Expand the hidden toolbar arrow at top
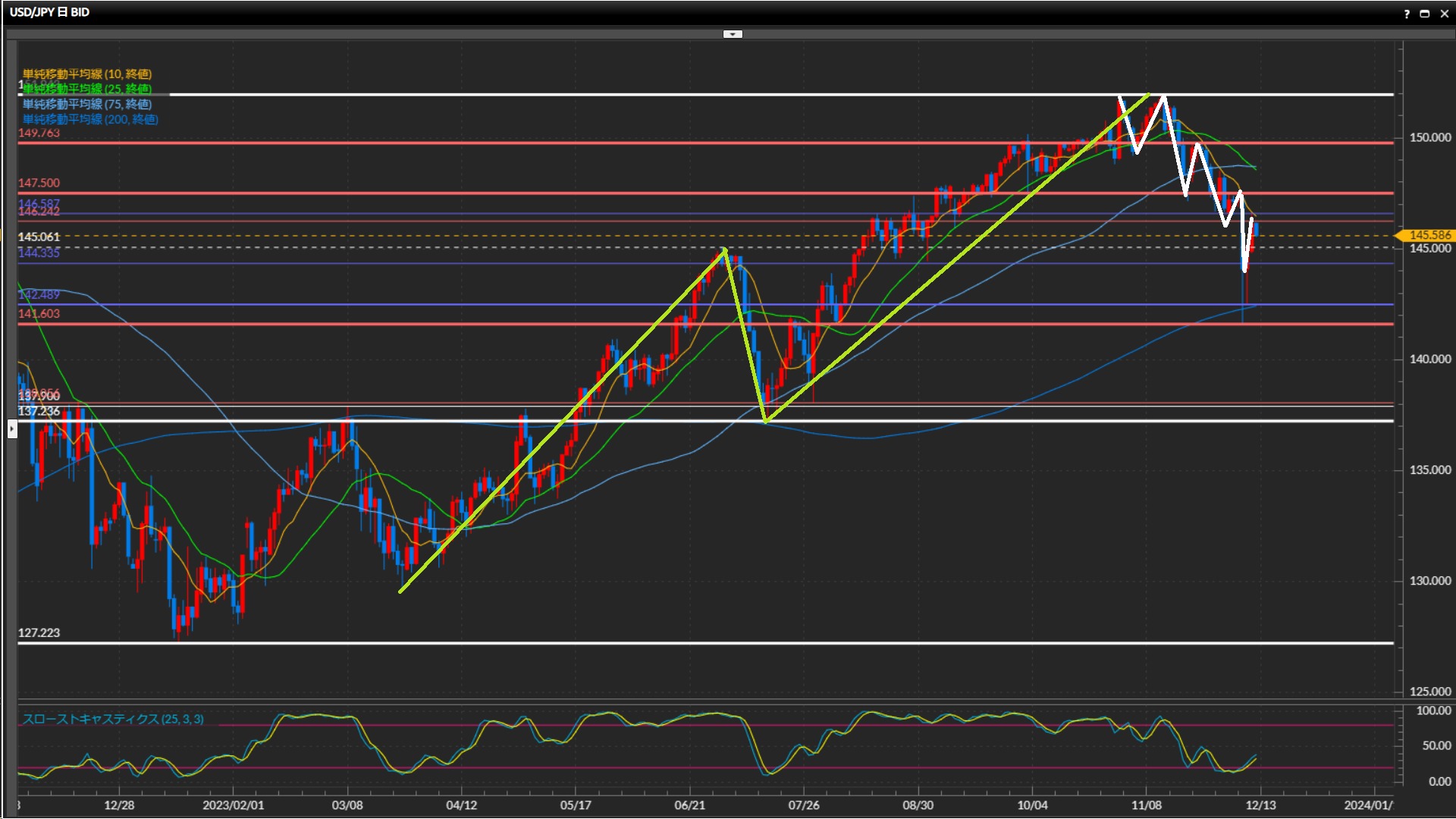1456x819 pixels. point(733,34)
